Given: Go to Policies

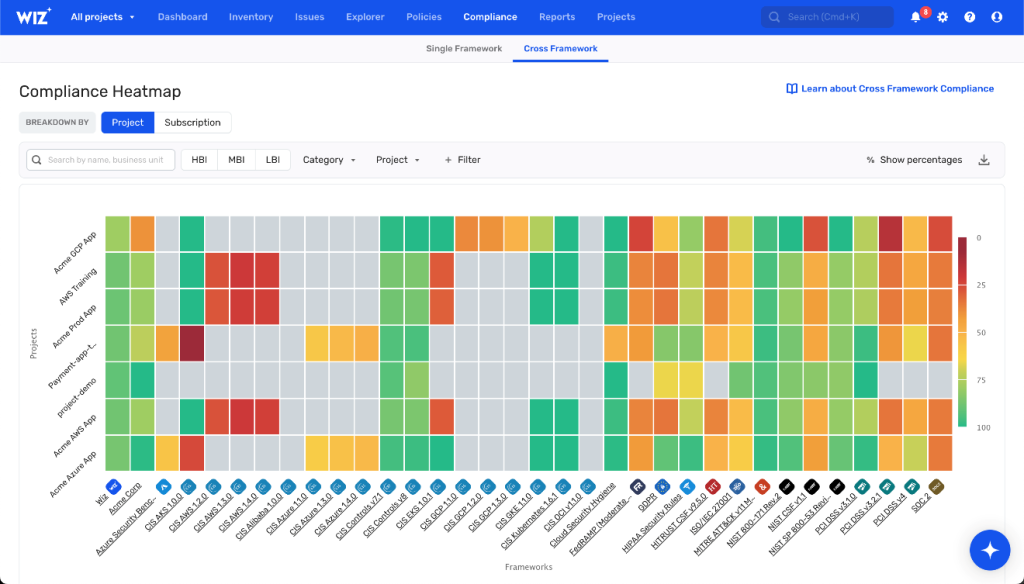Looking at the screenshot, I should [424, 17].
